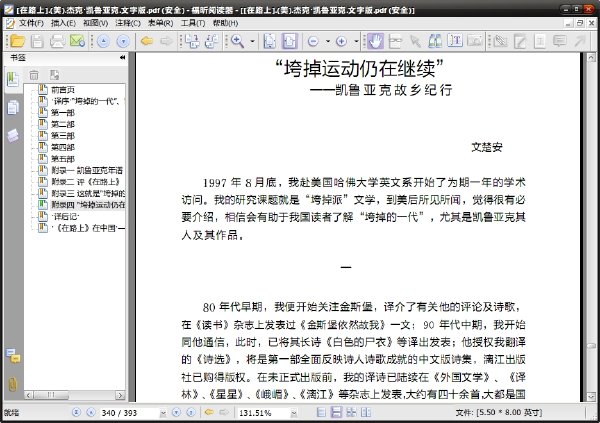This screenshot has width=600, height=423.
Task: Open the 注释(C) menu
Action: point(128,23)
